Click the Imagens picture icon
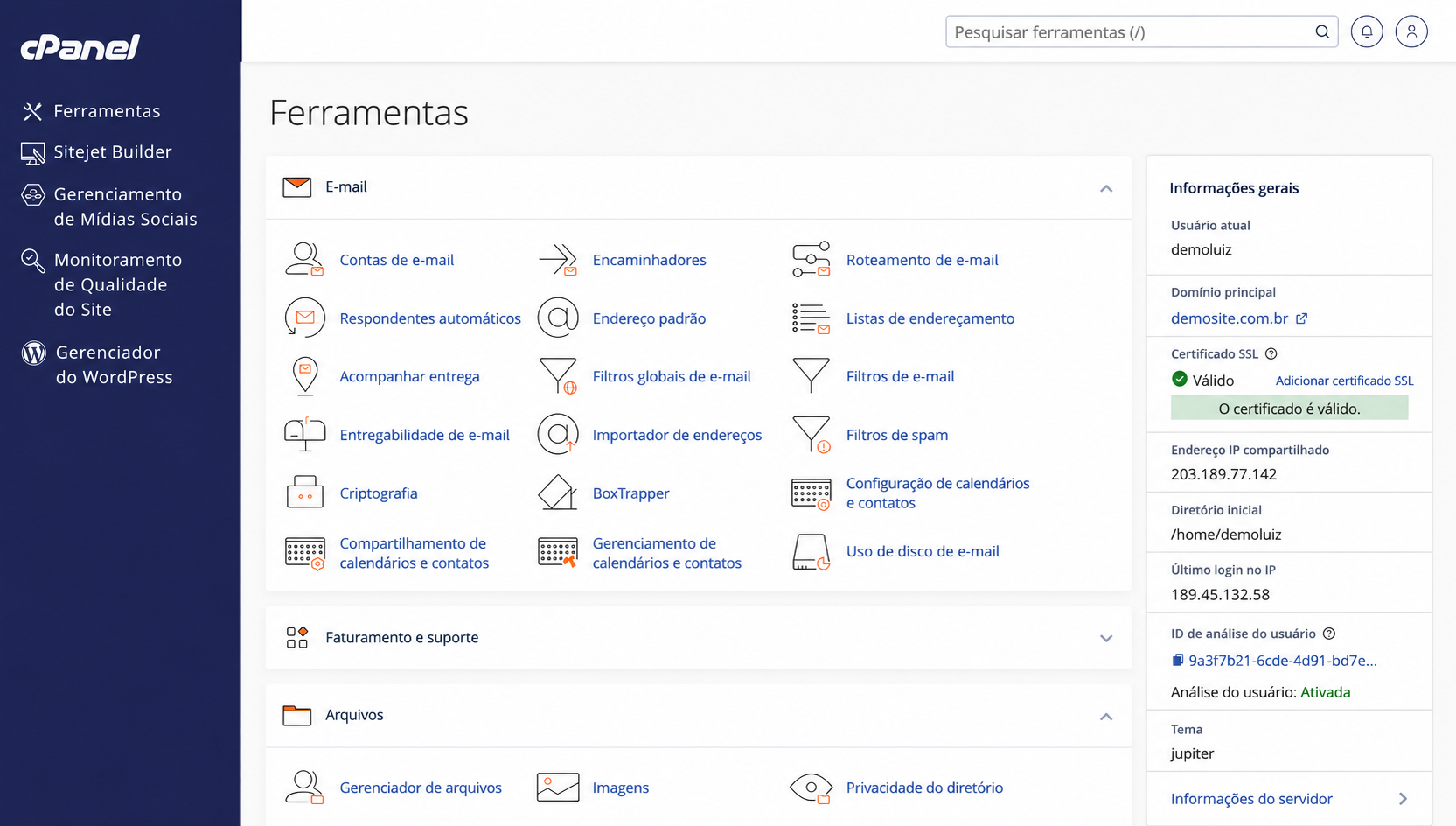 (x=558, y=787)
